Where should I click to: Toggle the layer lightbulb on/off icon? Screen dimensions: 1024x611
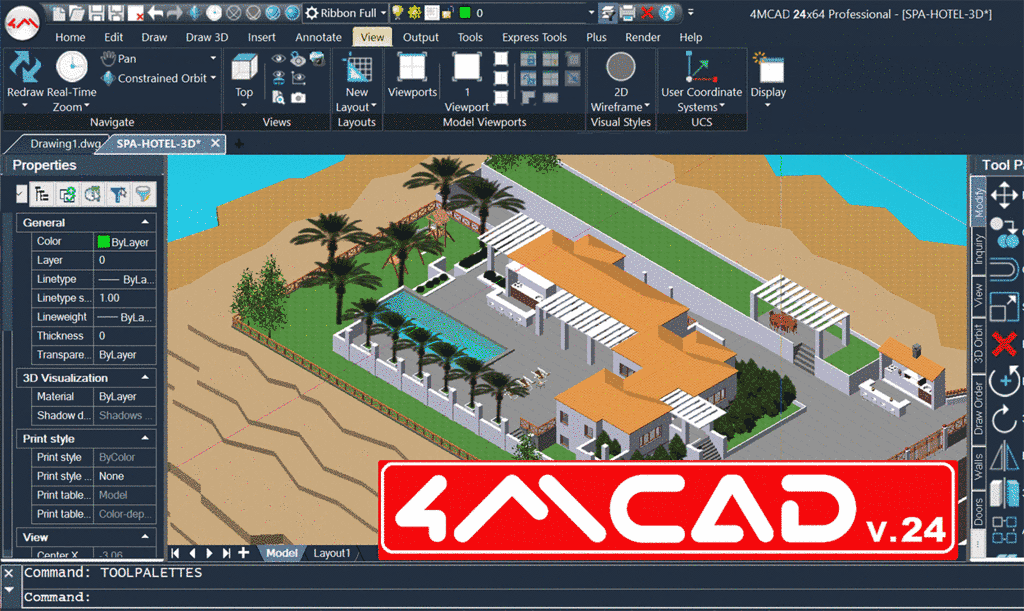pos(396,12)
